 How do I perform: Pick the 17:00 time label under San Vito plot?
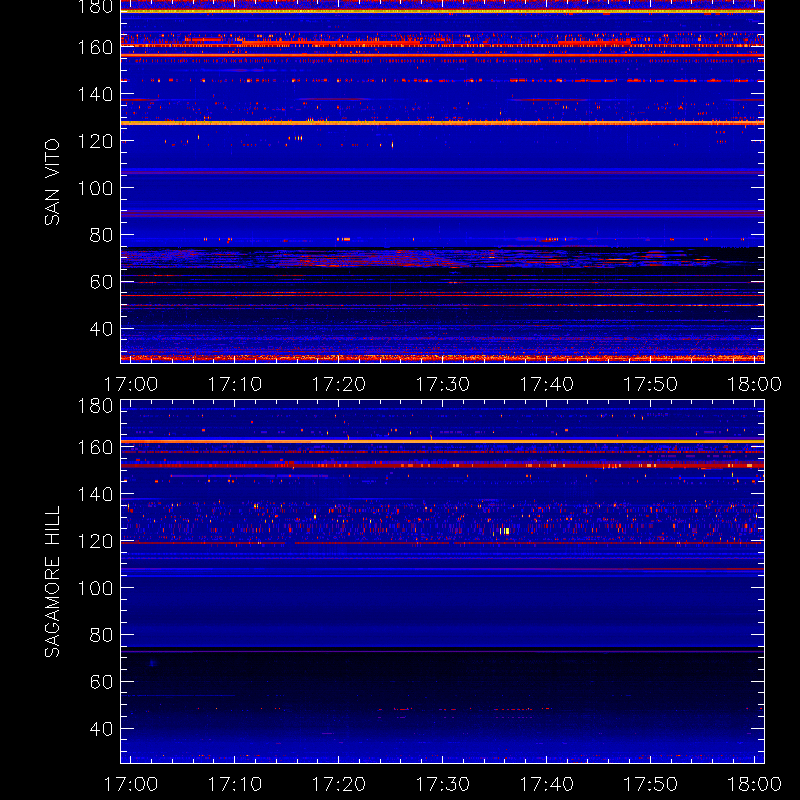click(x=131, y=384)
